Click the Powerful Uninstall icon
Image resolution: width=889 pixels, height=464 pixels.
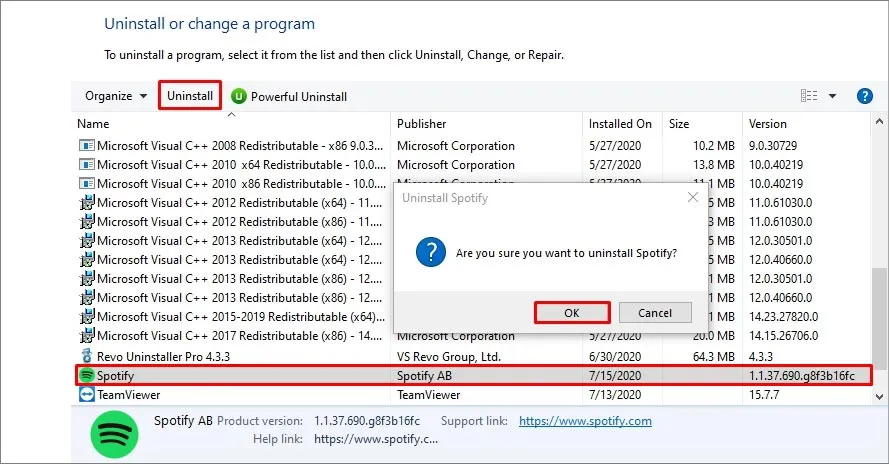[239, 96]
